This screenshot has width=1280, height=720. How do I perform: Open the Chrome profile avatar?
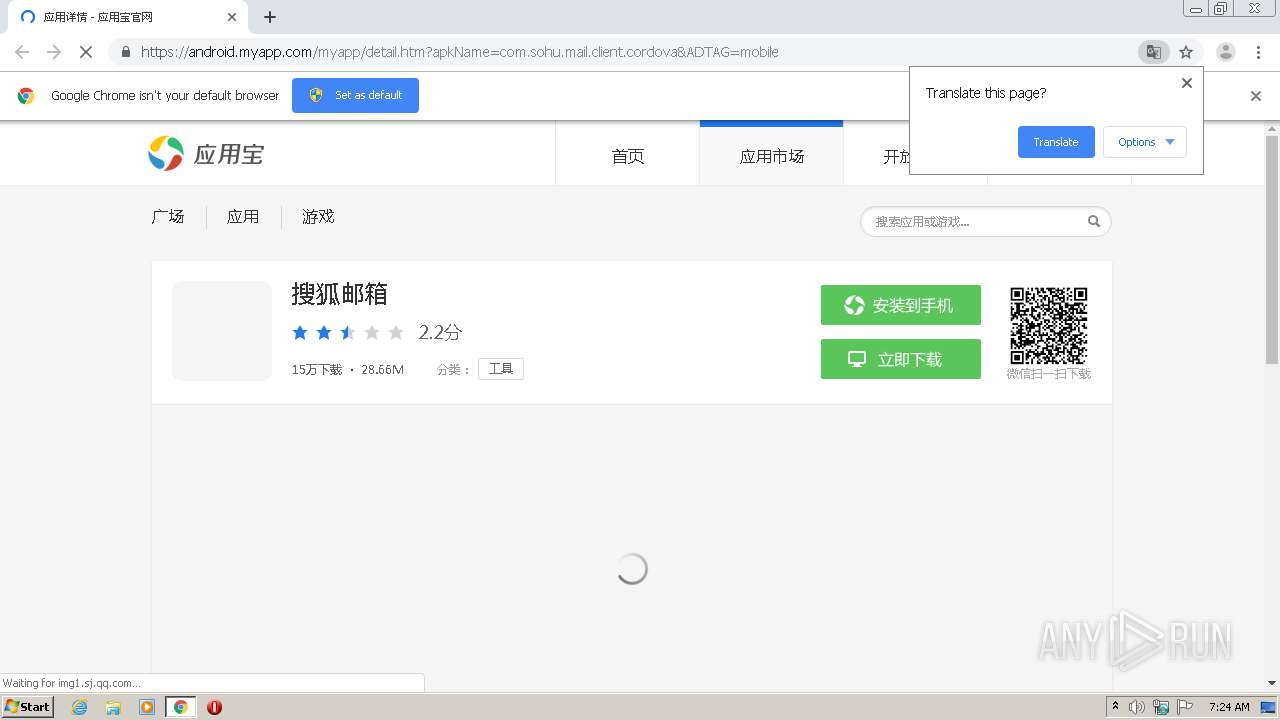coord(1226,52)
